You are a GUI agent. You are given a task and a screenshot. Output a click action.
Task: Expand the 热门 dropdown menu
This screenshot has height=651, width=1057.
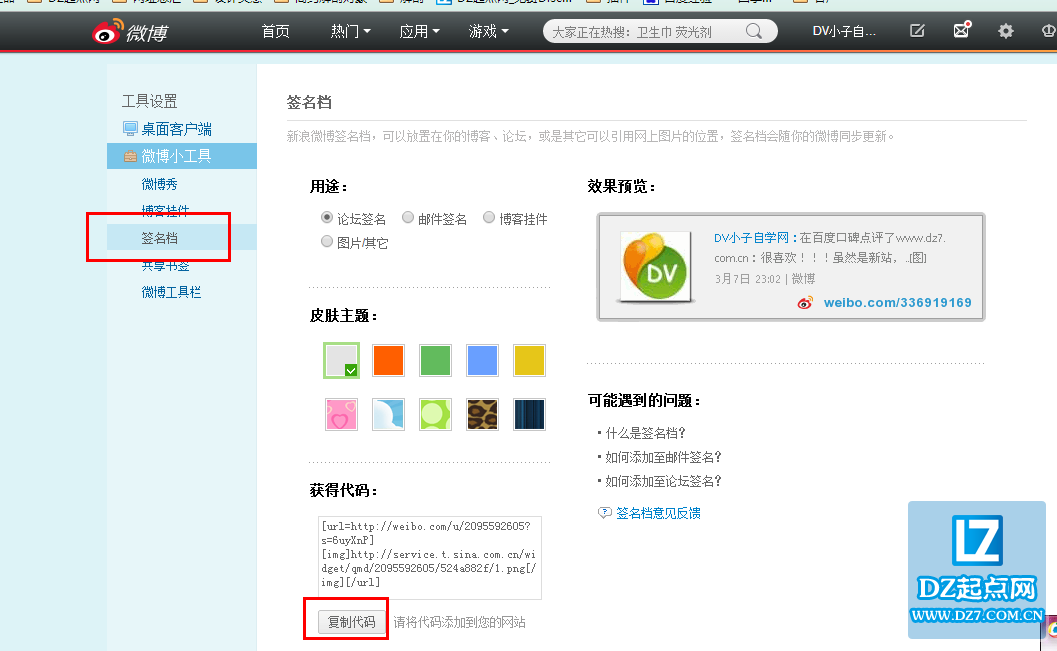point(351,32)
